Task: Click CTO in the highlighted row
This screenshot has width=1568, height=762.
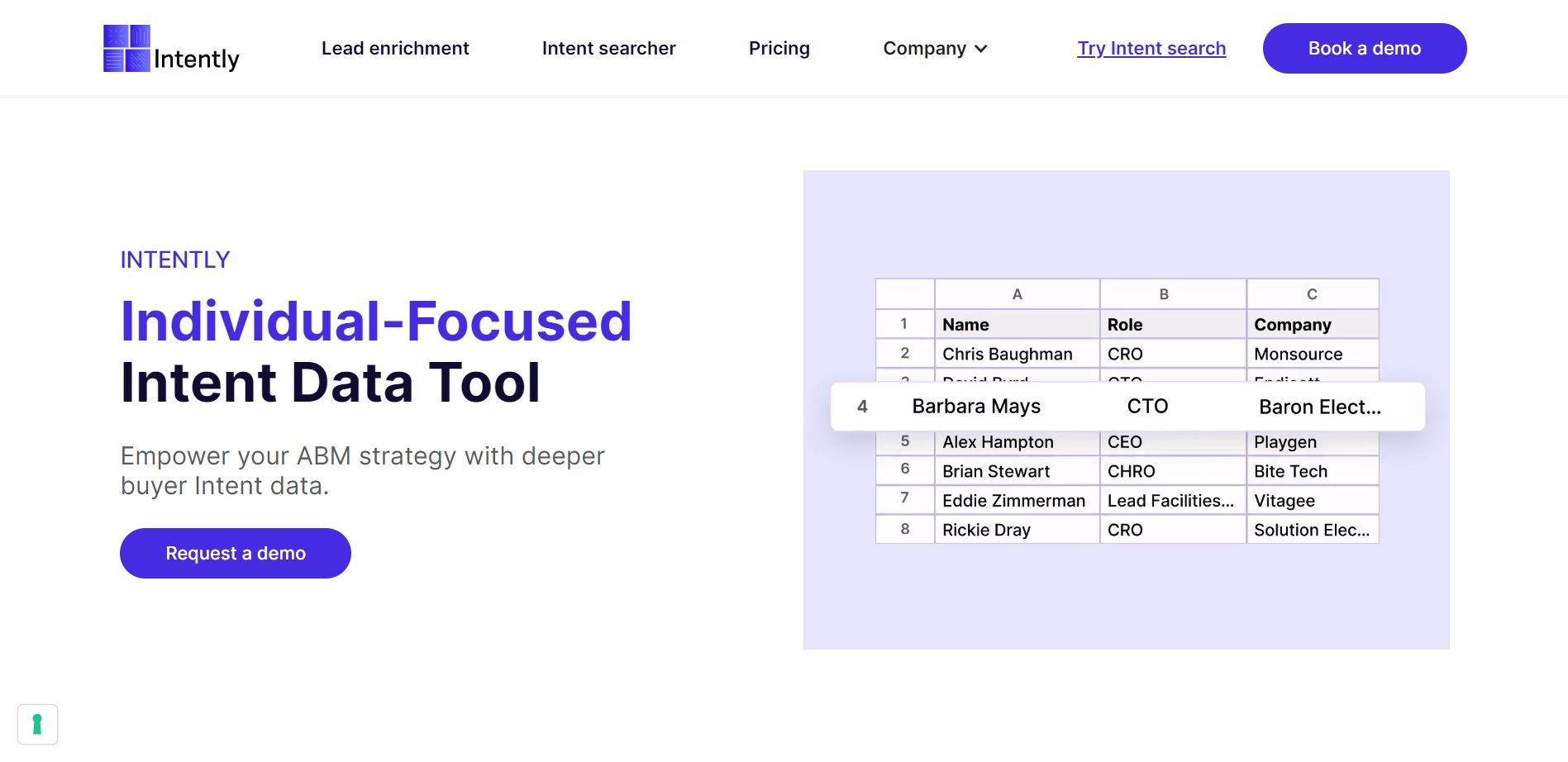Action: [1148, 407]
